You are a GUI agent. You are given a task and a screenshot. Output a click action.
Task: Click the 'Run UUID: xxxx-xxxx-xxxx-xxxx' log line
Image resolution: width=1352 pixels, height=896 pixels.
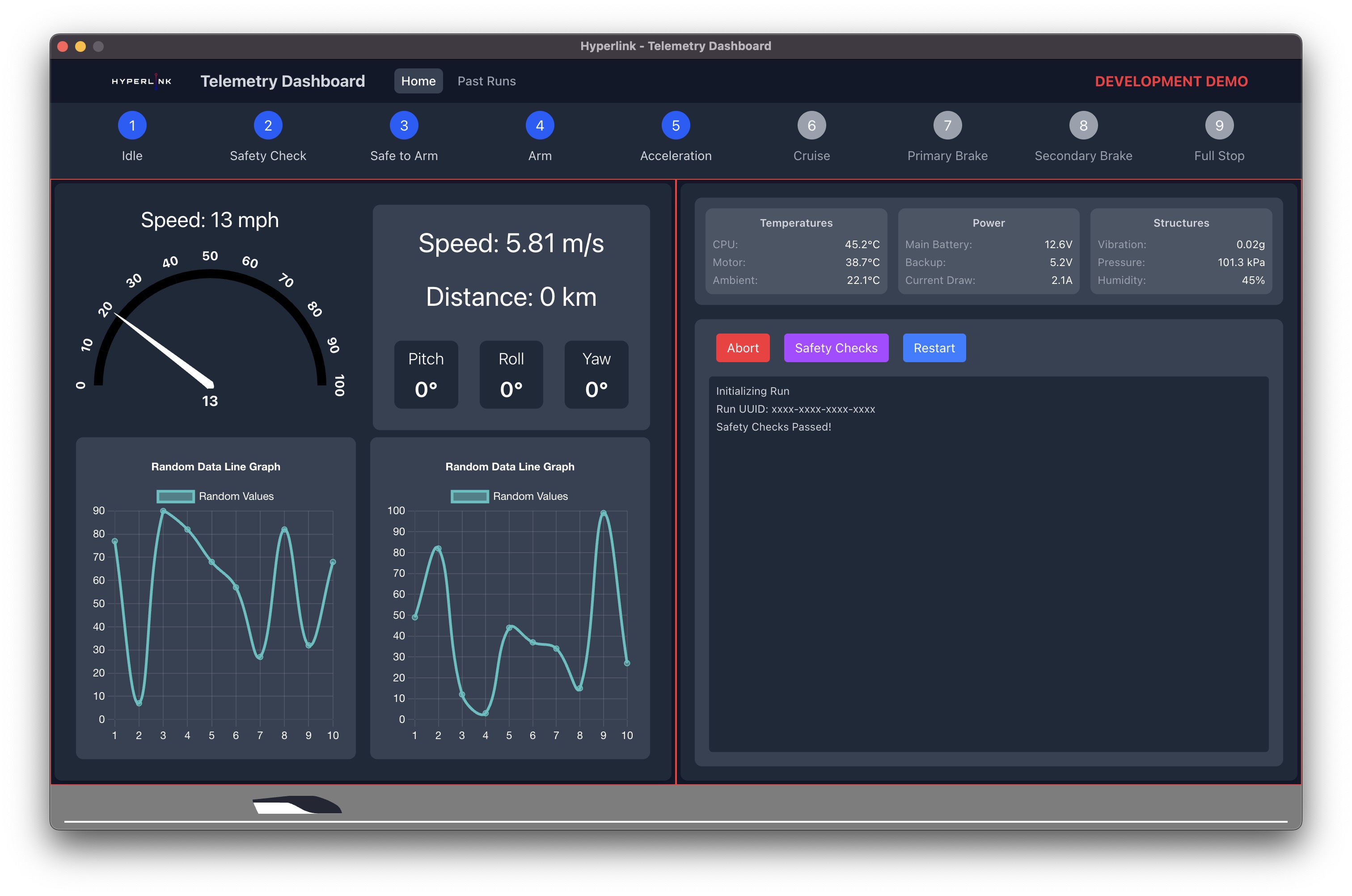pos(795,409)
